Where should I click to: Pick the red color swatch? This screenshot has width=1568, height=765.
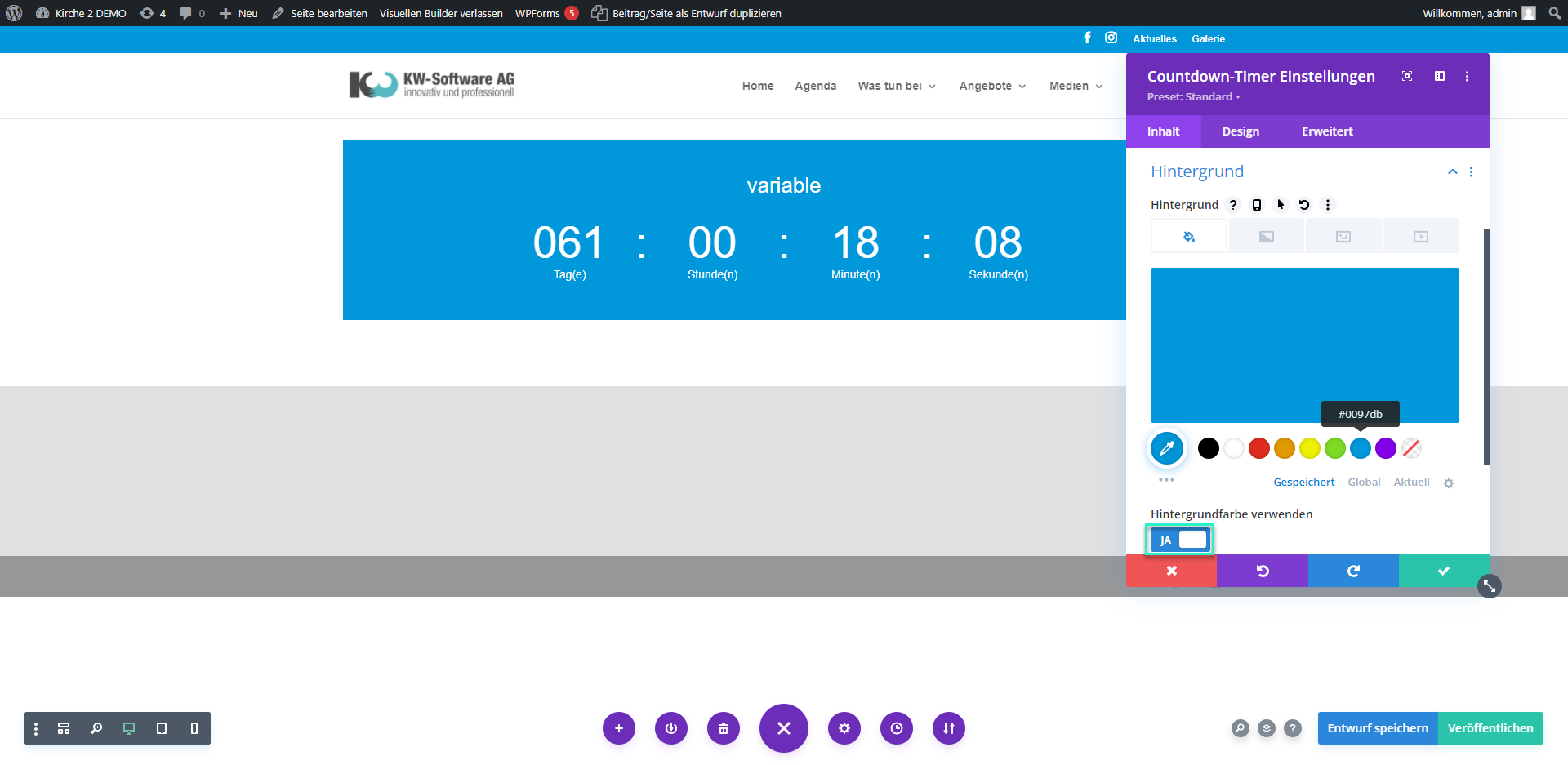pos(1259,448)
